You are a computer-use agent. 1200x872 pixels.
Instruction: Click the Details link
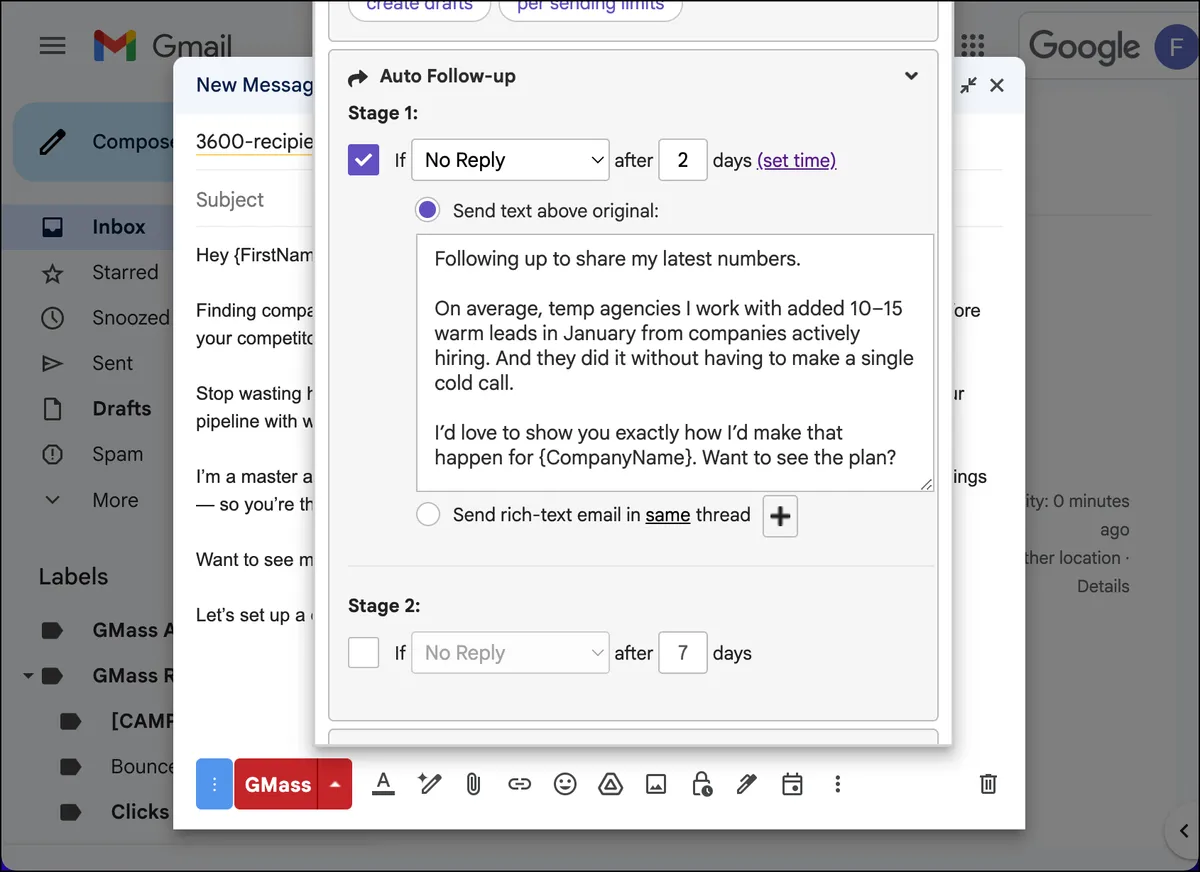[x=1103, y=586]
